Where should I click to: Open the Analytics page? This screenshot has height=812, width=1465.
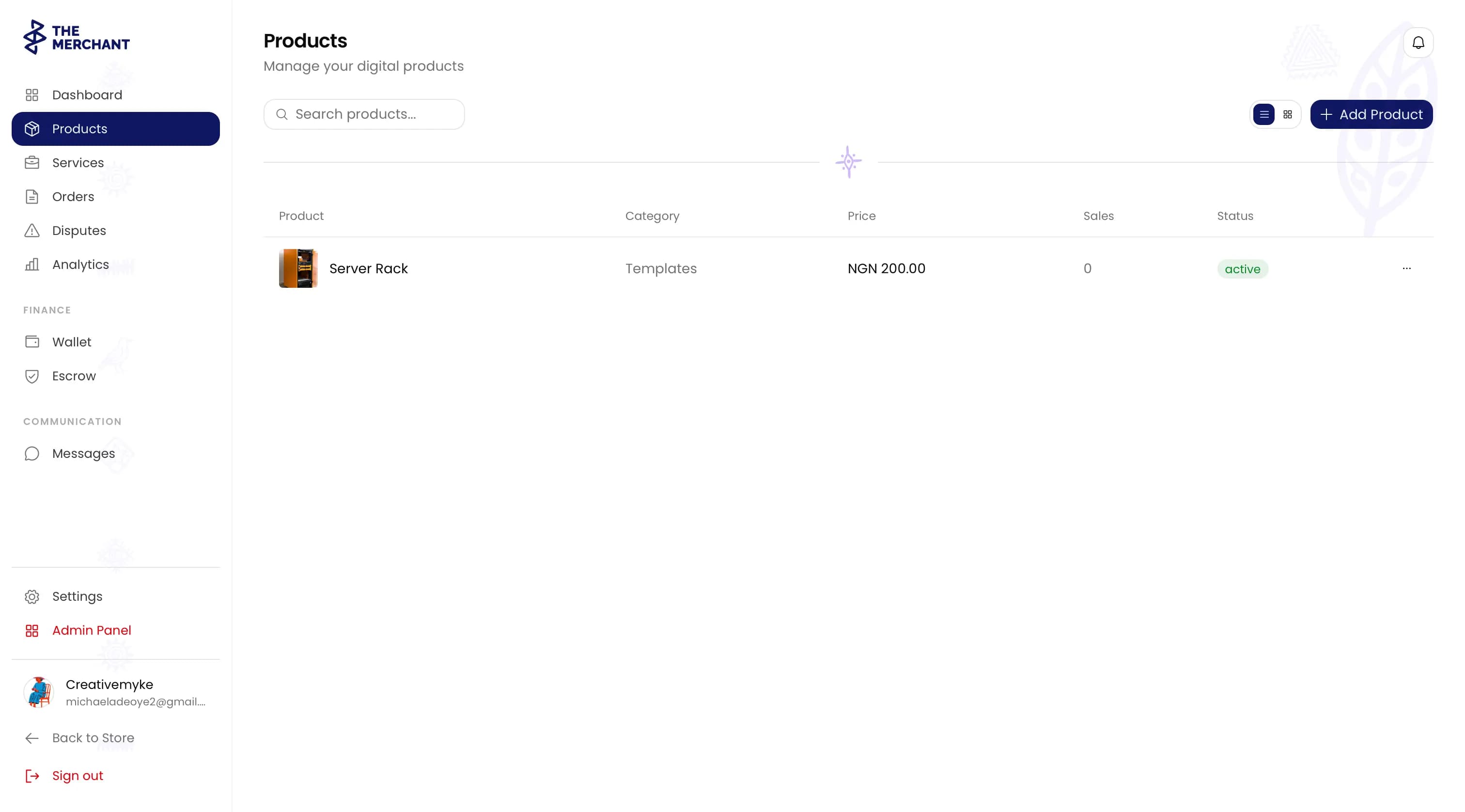(x=80, y=265)
